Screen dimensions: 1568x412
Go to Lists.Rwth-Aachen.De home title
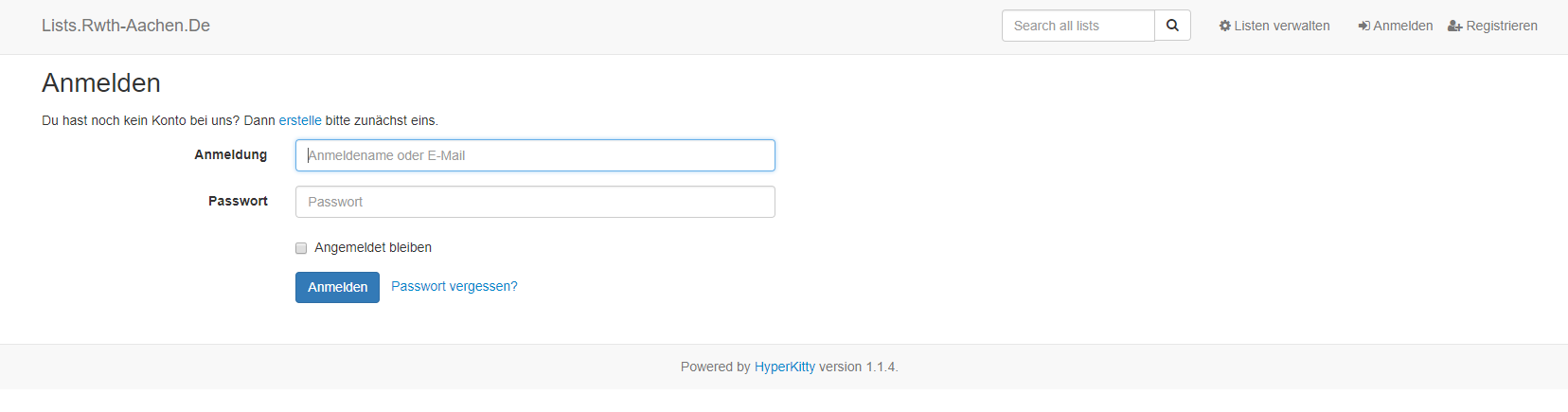[x=126, y=26]
